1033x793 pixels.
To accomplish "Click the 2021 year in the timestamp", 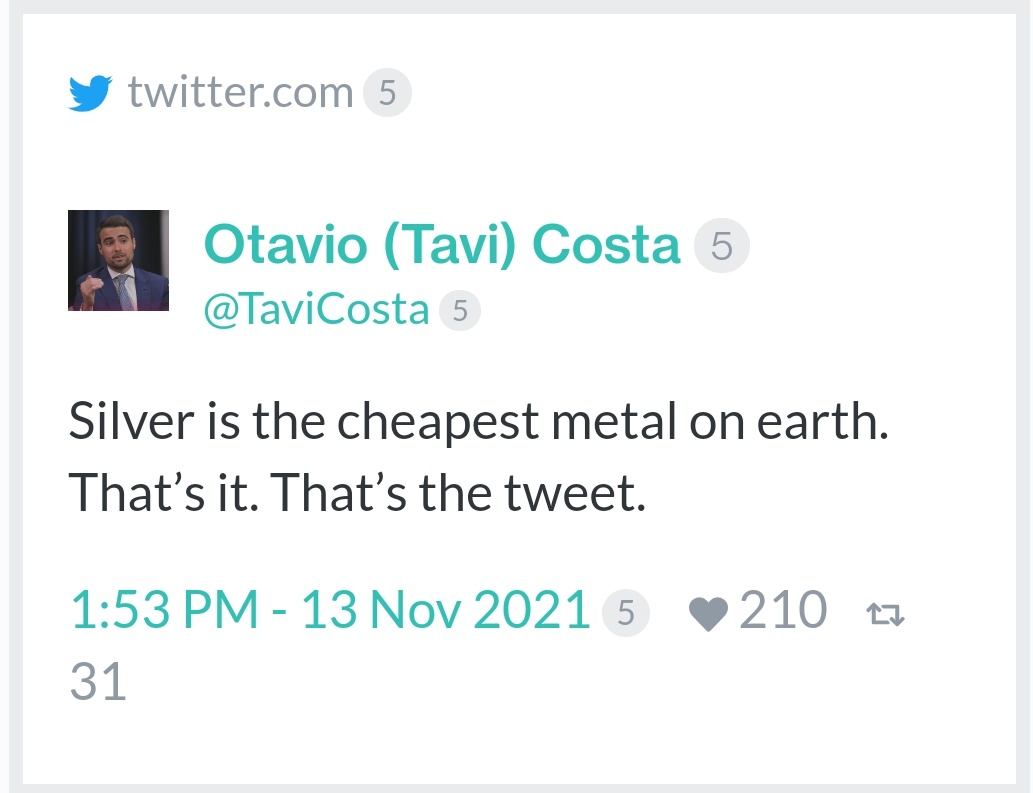I will 532,610.
